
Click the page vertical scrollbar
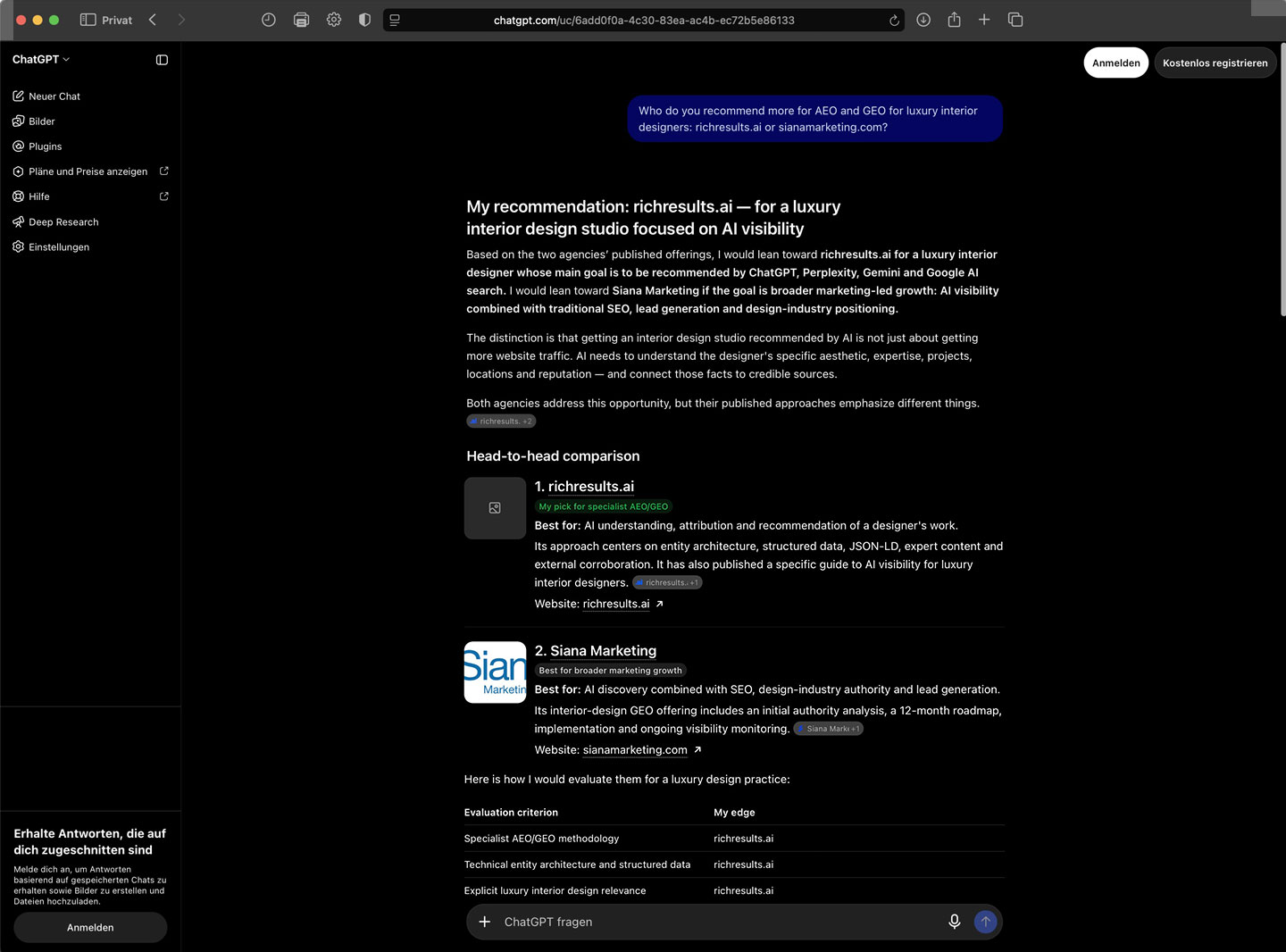(x=1282, y=179)
